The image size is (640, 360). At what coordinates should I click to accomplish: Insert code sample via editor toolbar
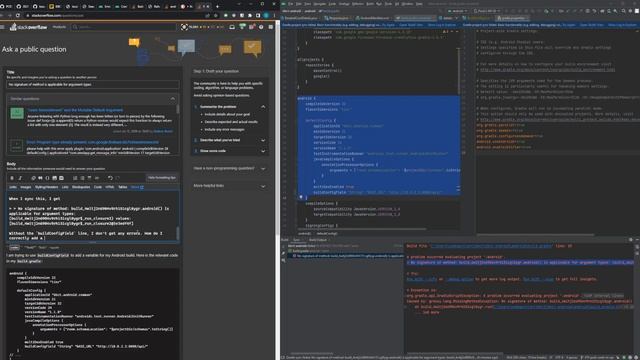[47, 178]
